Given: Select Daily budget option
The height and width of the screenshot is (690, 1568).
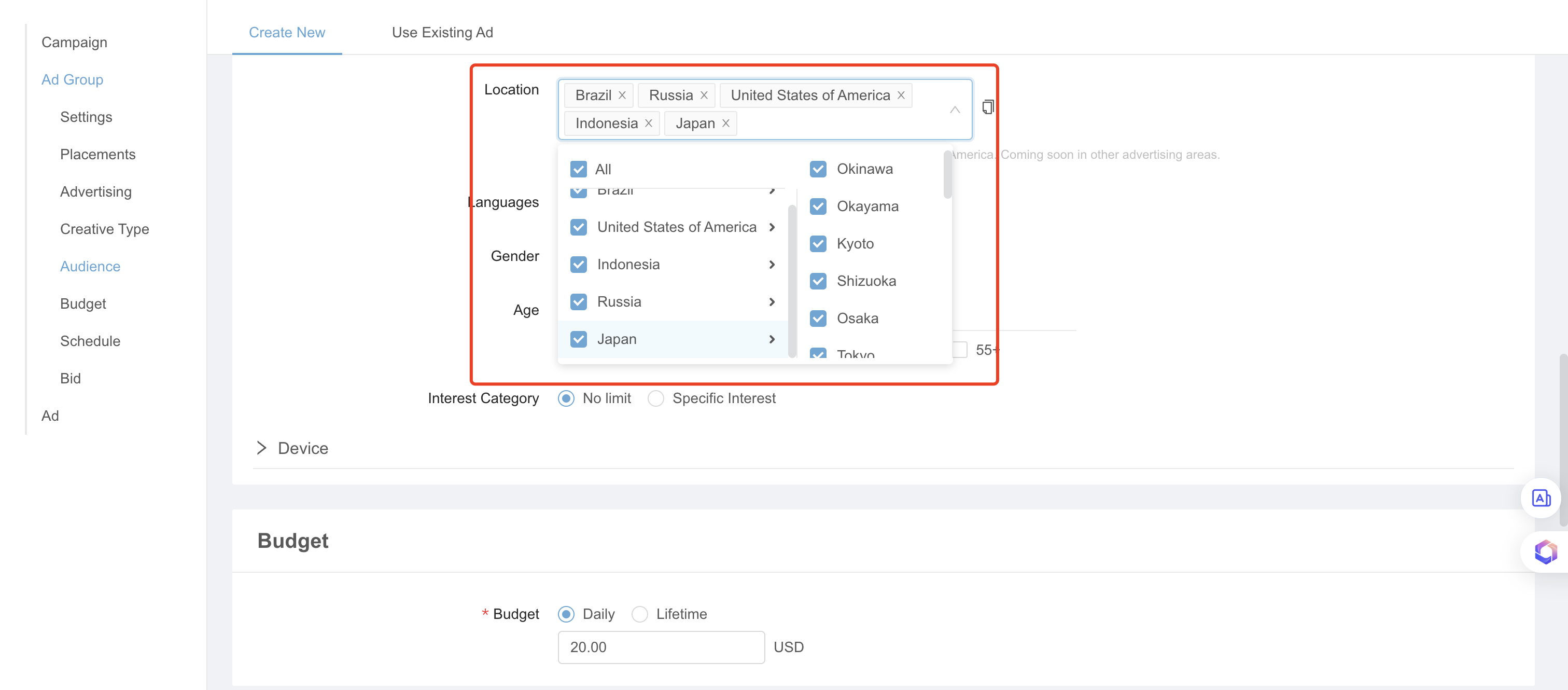Looking at the screenshot, I should (x=566, y=614).
